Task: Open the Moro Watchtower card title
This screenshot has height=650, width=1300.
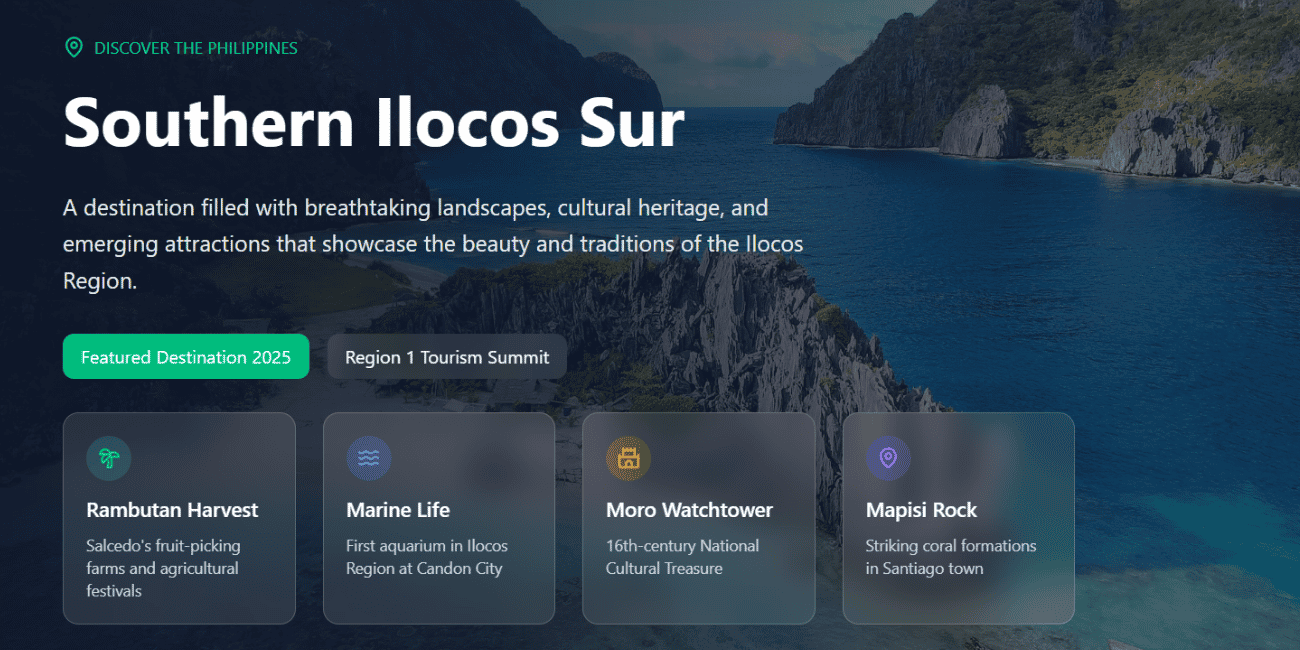Action: click(x=689, y=510)
